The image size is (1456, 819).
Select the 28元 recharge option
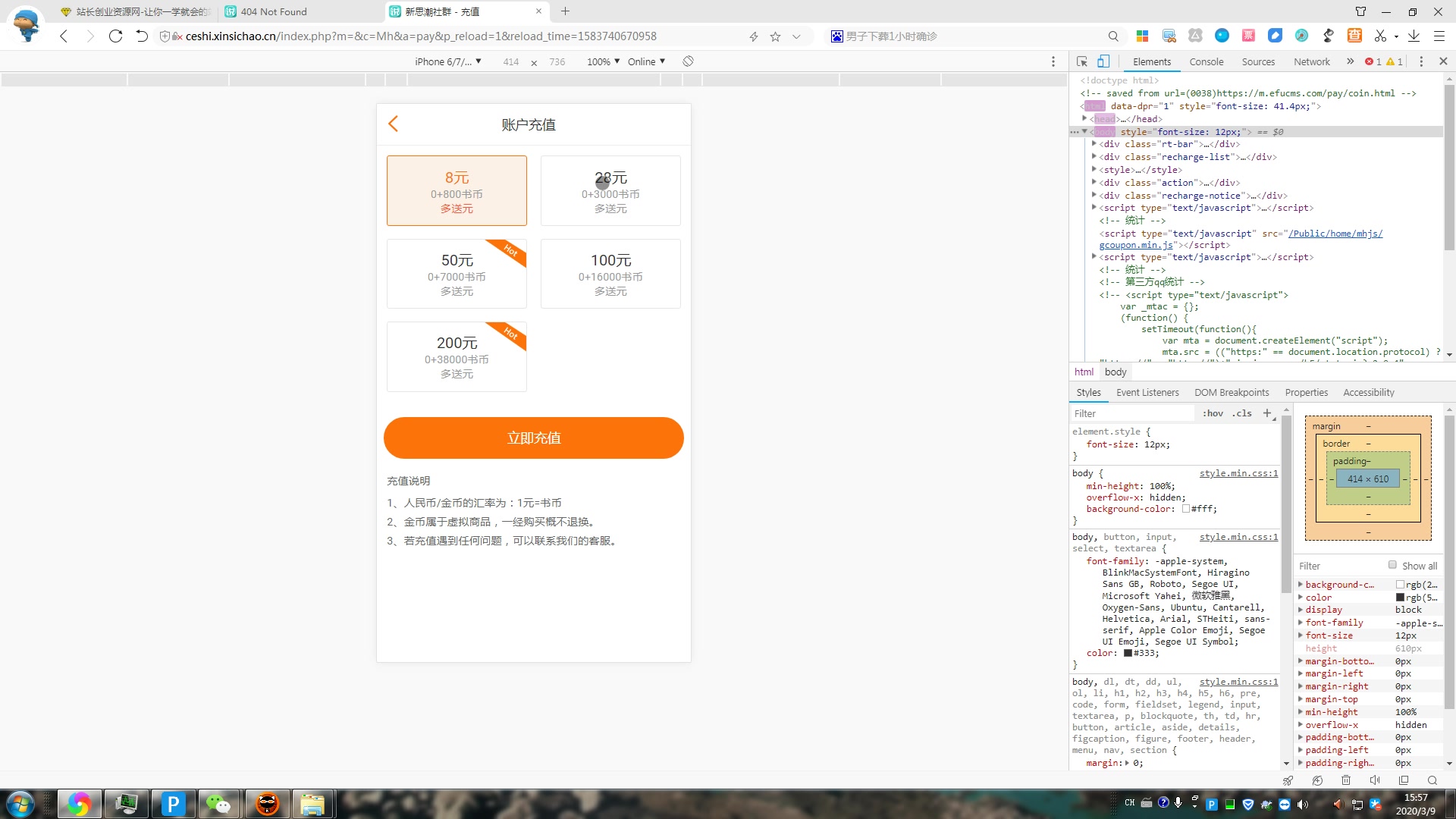click(610, 190)
